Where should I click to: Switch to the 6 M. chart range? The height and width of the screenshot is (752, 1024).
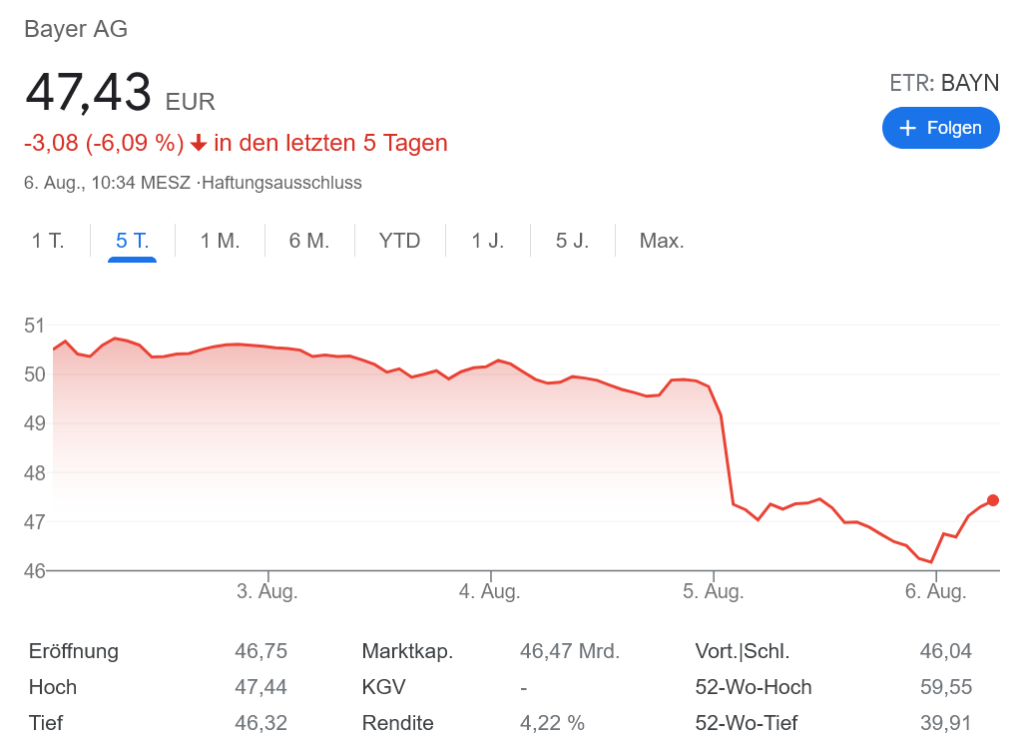pos(309,241)
